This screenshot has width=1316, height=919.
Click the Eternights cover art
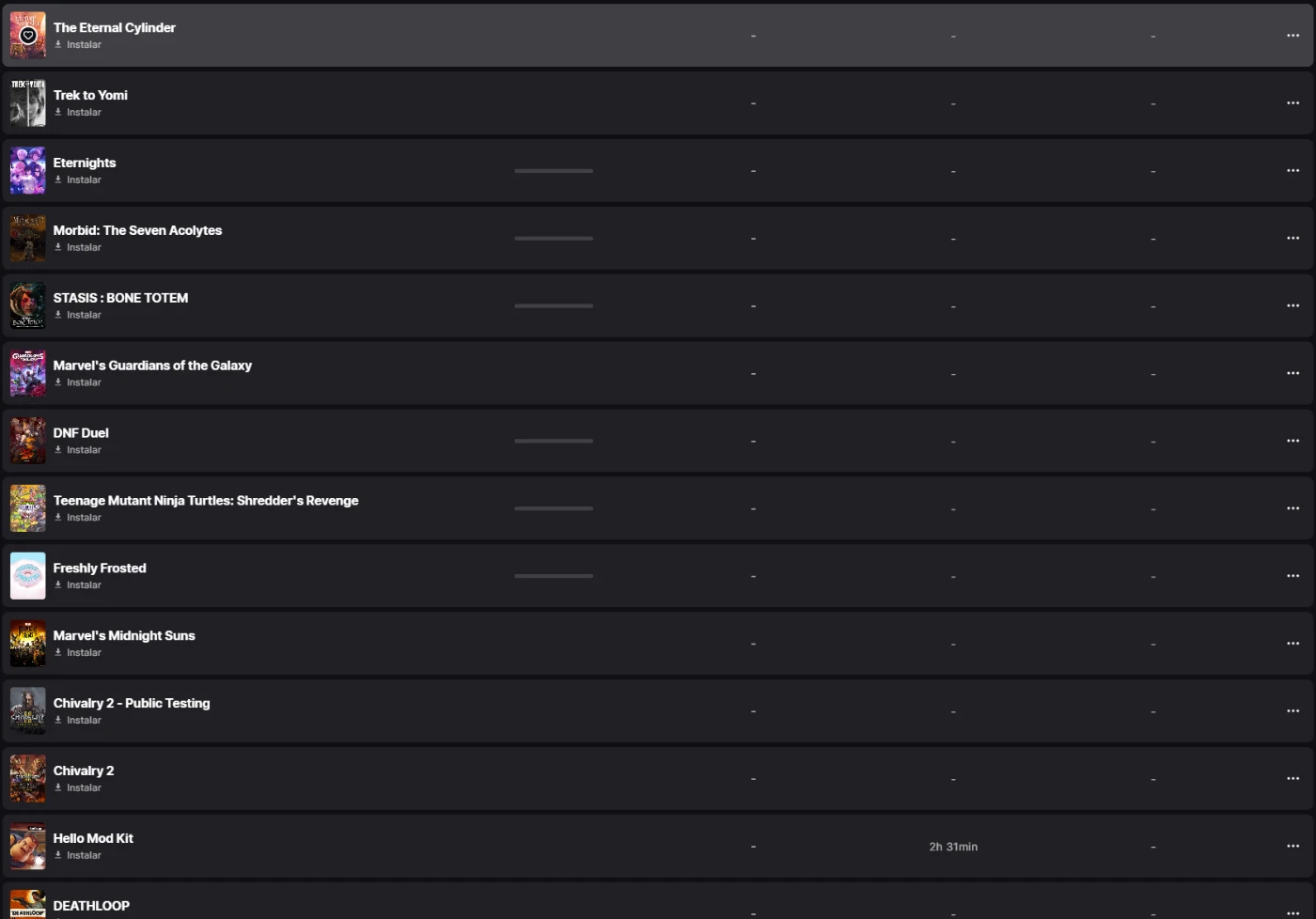[x=28, y=171]
